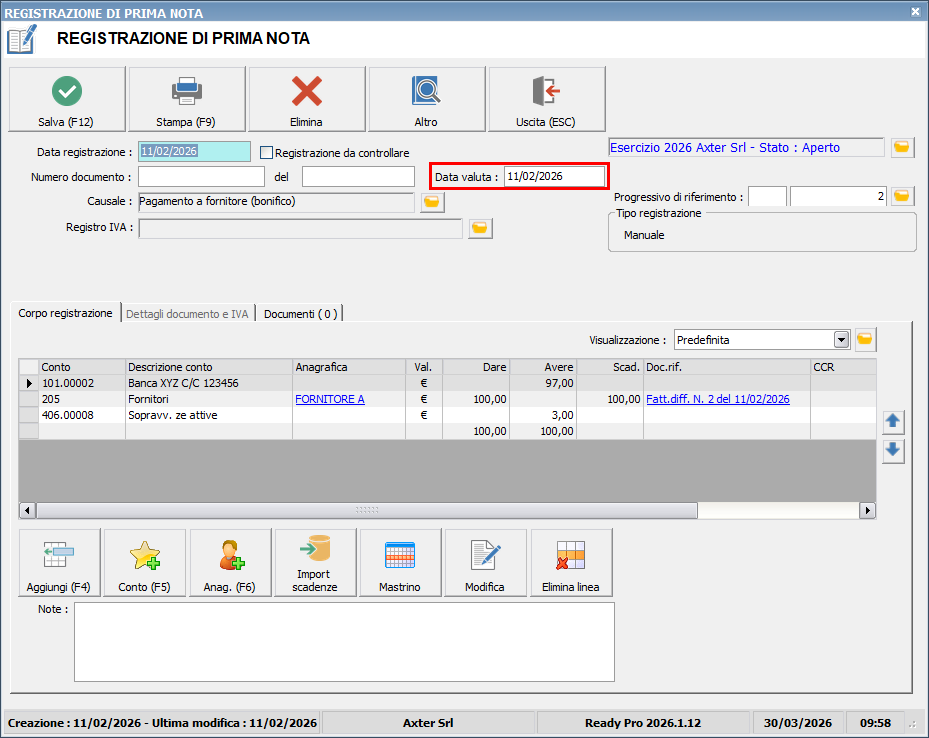Click the horizontal scrollbar thumb in grid
The width and height of the screenshot is (929, 738).
(x=367, y=510)
